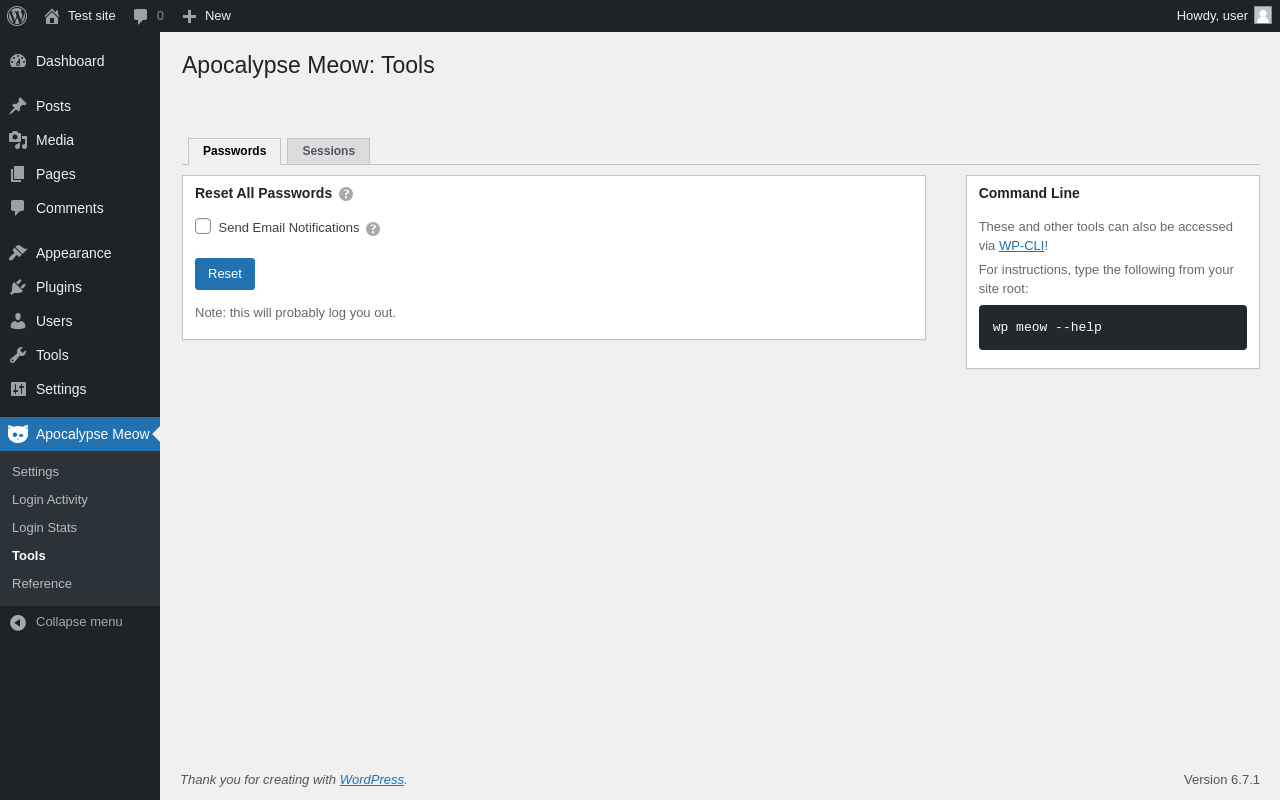Click the user avatar in top bar

pos(1263,15)
